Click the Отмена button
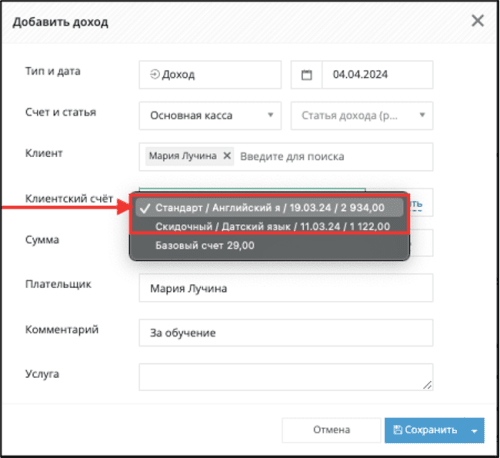Screen dimensions: 500x458 point(331,430)
